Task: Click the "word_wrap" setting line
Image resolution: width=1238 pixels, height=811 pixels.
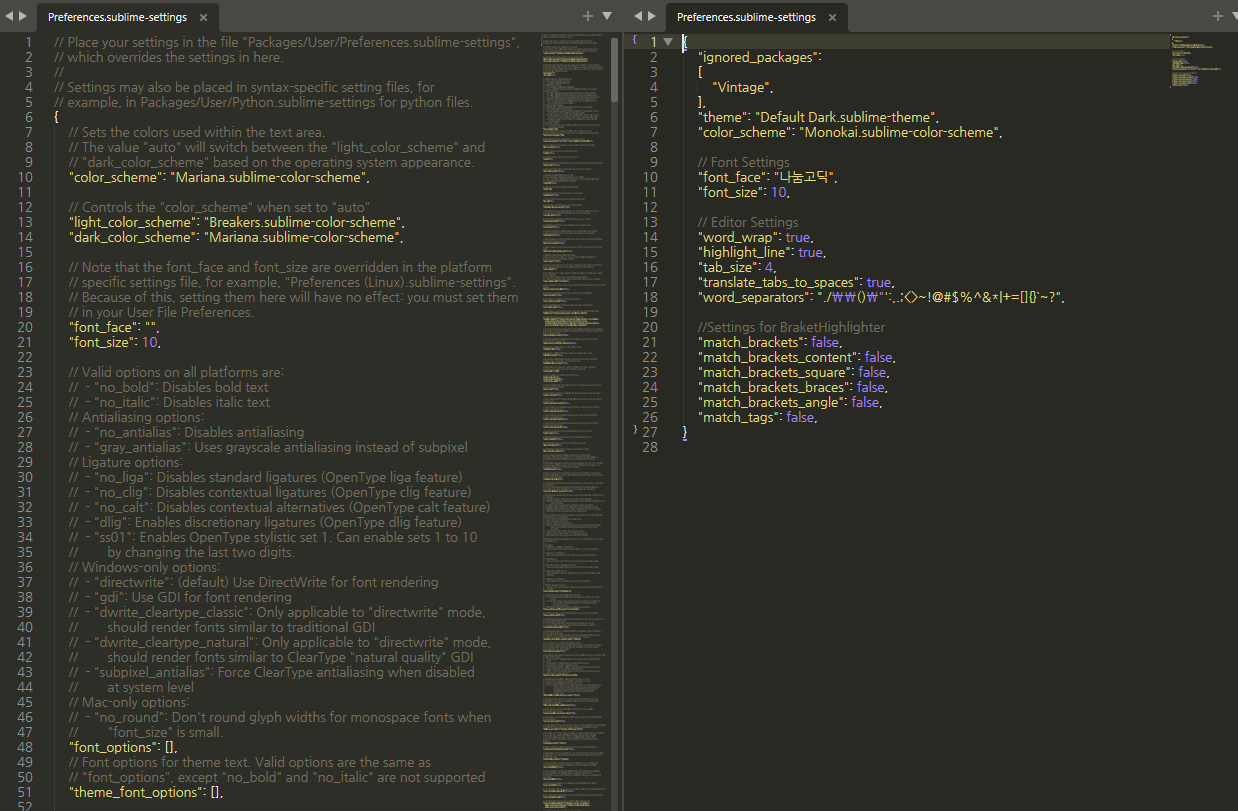Action: (x=755, y=237)
